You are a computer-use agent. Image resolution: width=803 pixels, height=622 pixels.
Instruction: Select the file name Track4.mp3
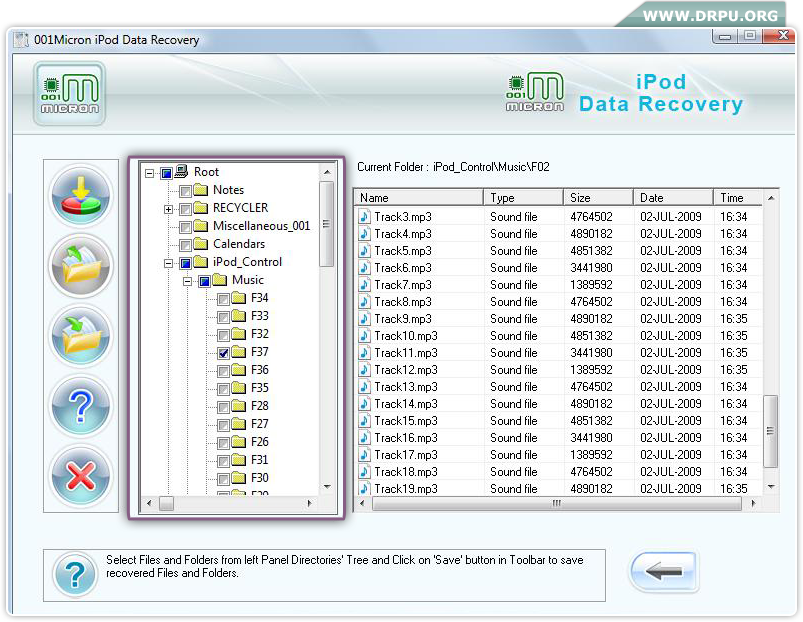tap(403, 234)
